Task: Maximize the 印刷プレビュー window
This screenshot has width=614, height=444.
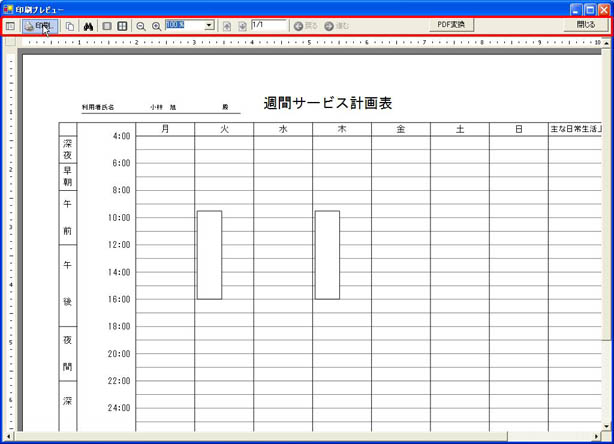Action: tap(590, 9)
